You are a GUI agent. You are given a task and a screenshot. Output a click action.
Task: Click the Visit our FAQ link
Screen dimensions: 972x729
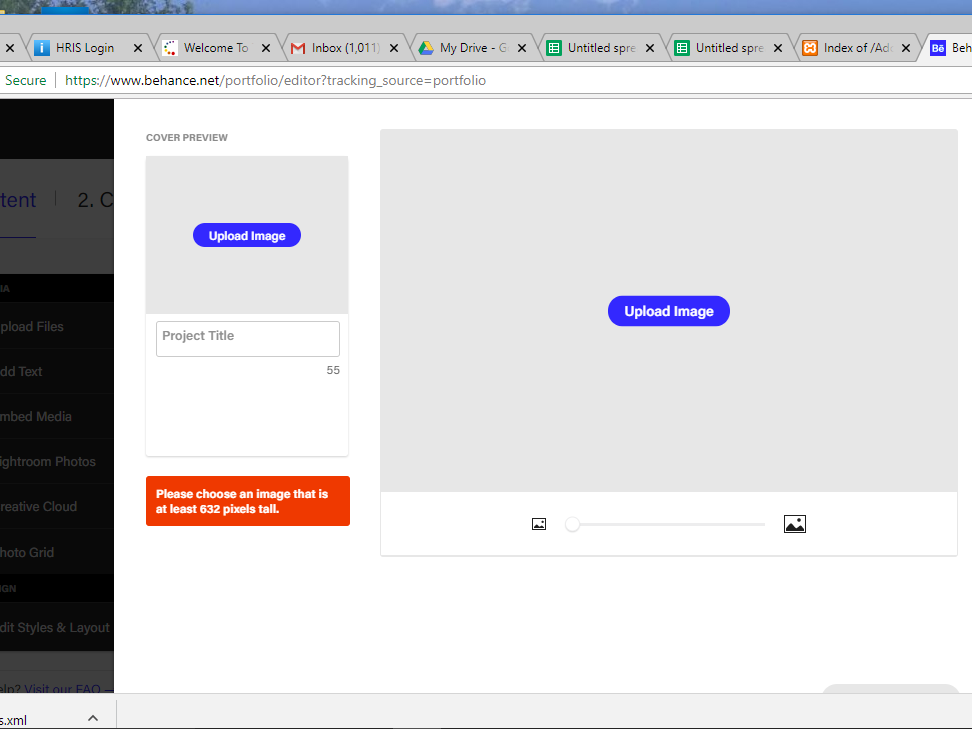coord(69,689)
